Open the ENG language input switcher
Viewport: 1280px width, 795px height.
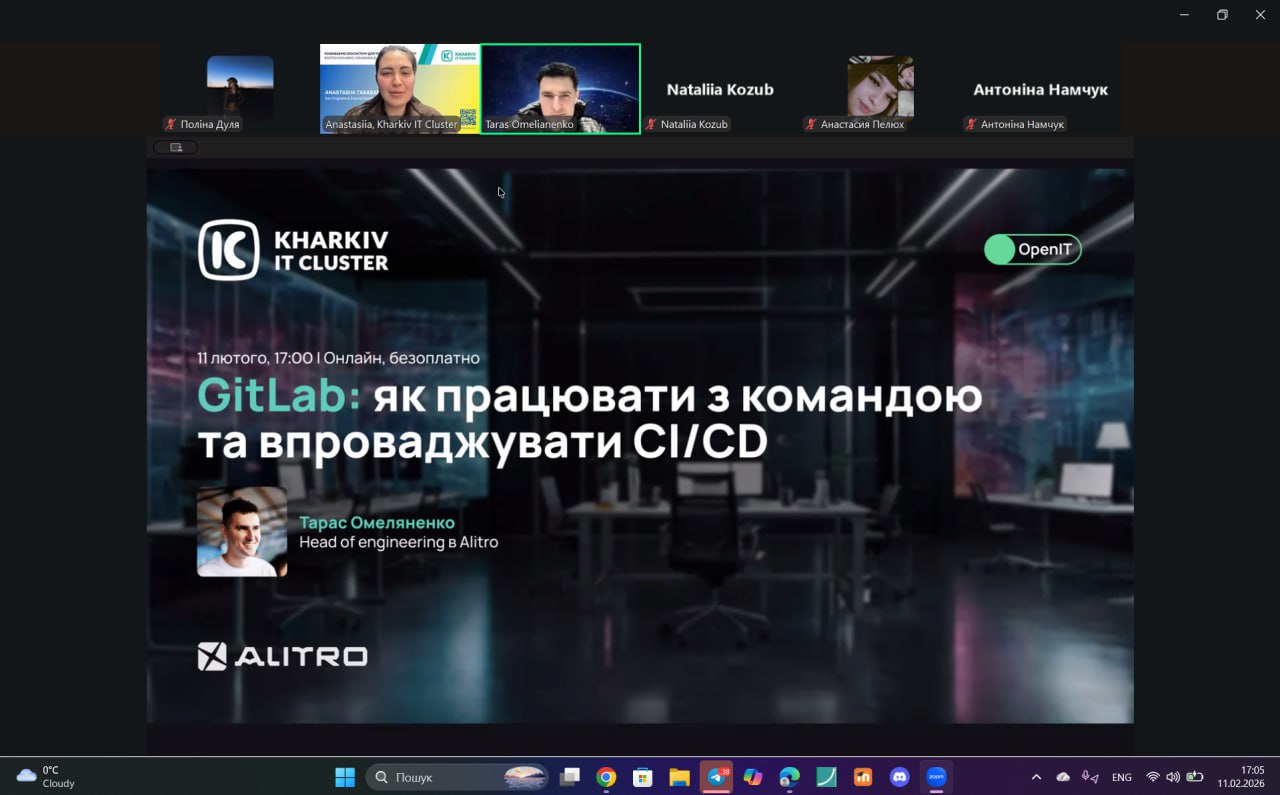tap(1122, 777)
